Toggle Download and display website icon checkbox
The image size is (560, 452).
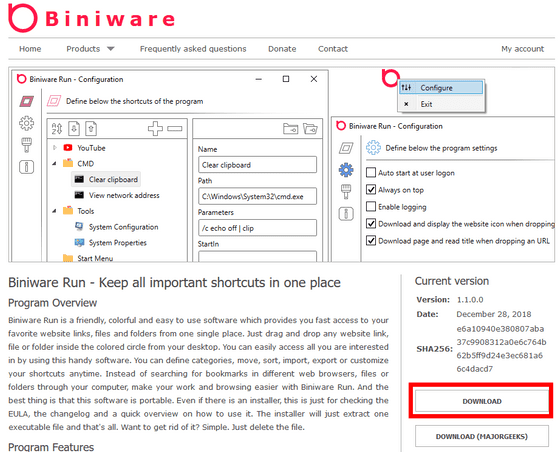pyautogui.click(x=371, y=224)
